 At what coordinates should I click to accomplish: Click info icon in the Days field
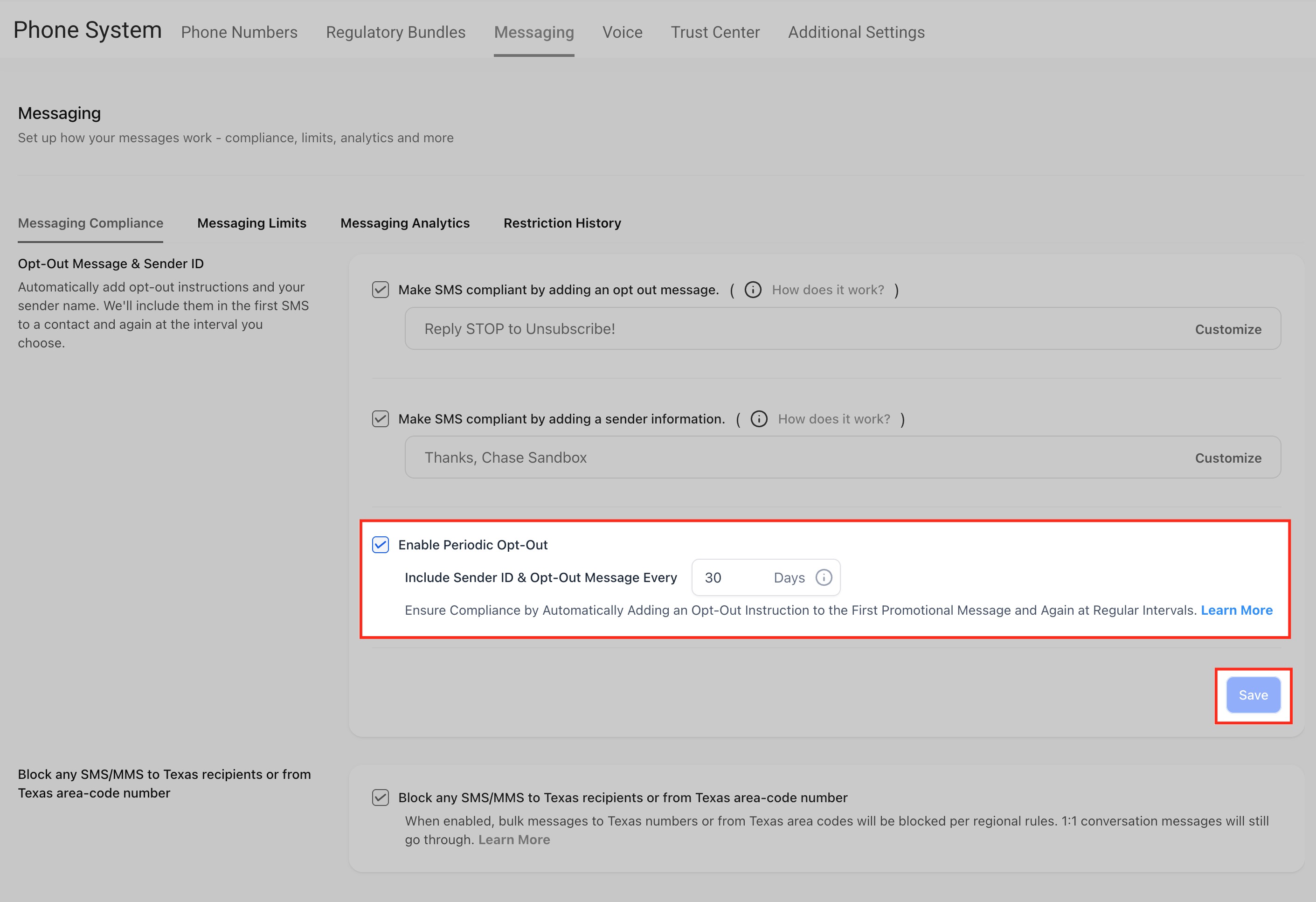[824, 577]
